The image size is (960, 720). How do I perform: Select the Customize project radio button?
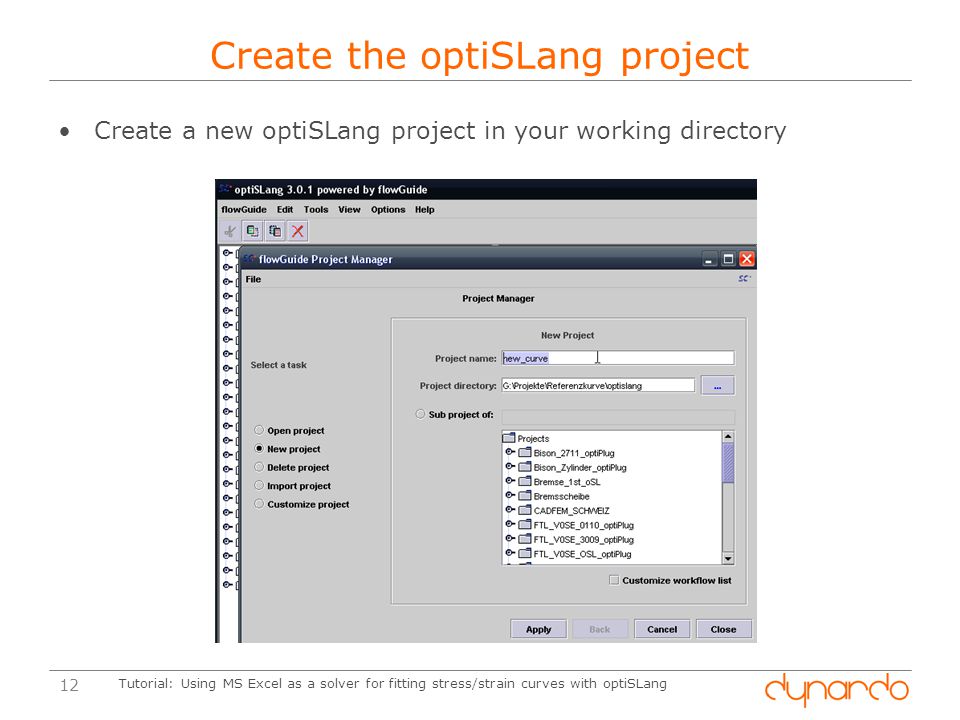259,503
